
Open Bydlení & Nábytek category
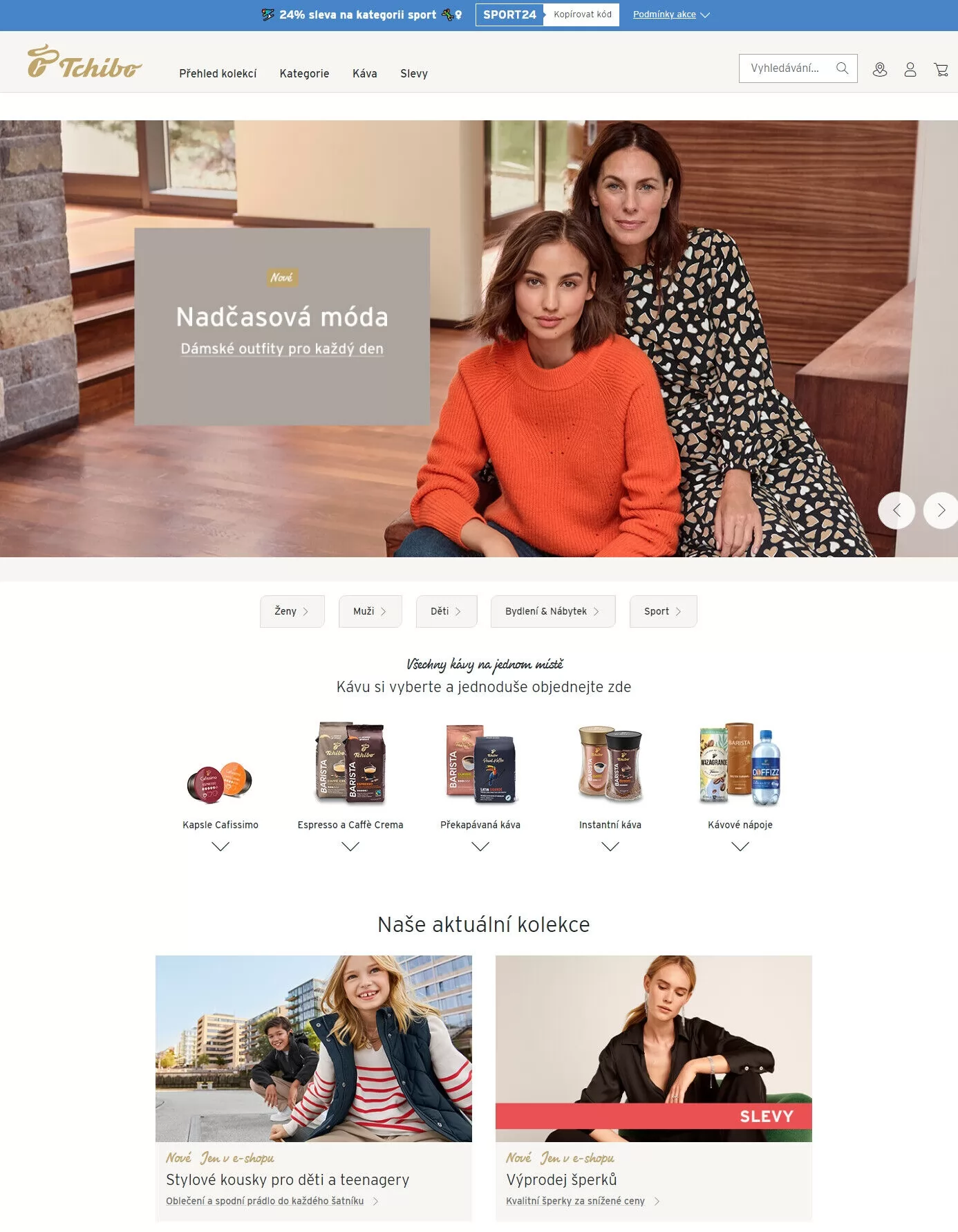(553, 611)
